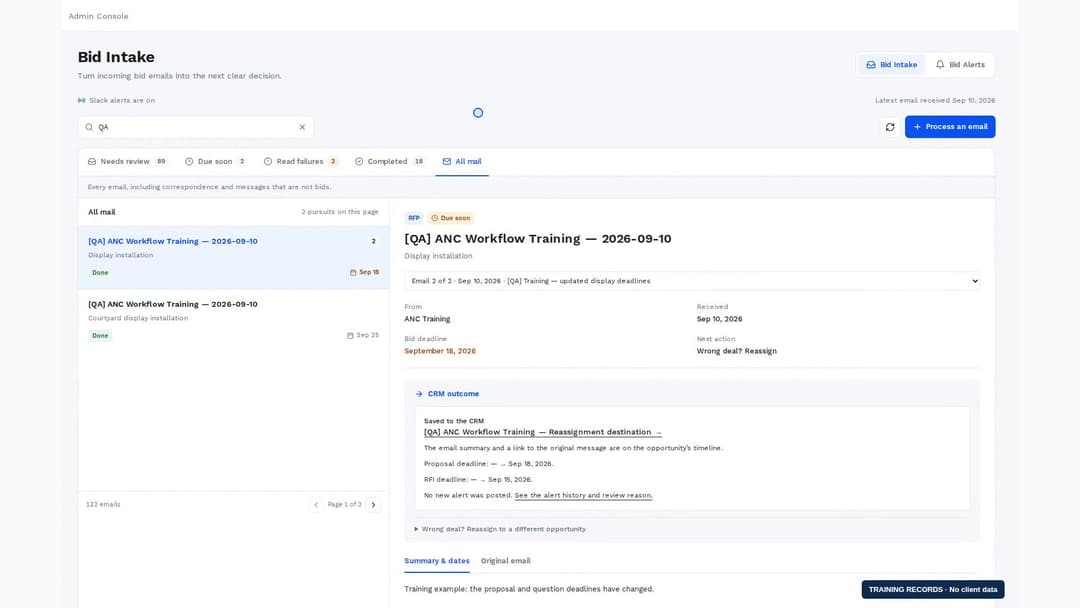Click the Slack alerts are on status

tap(116, 101)
